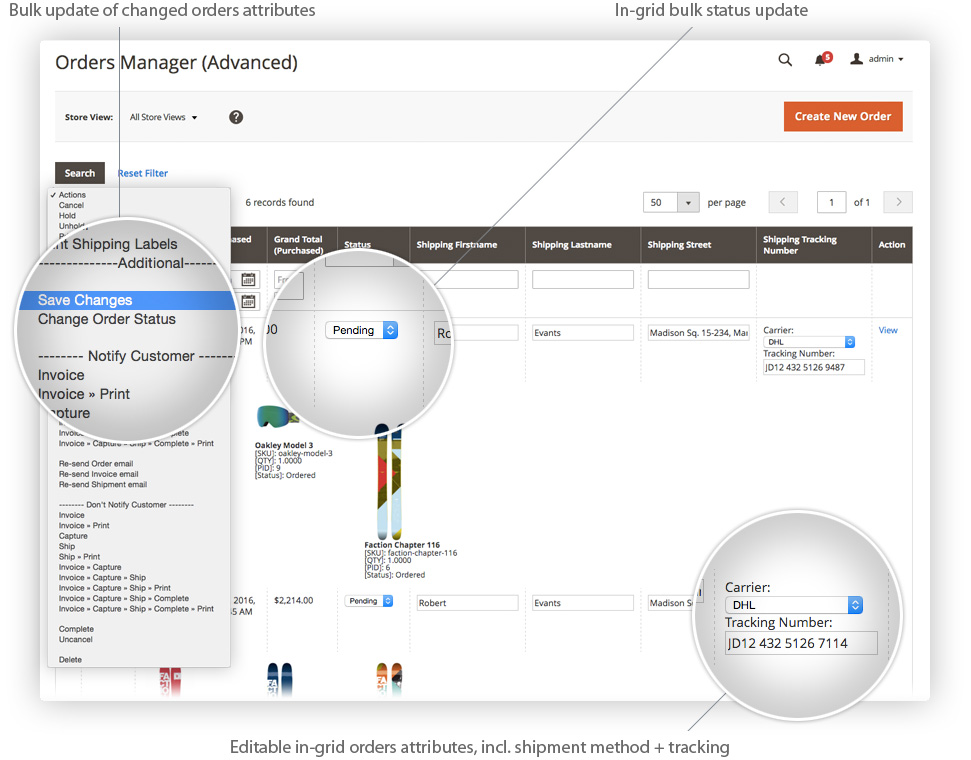The image size is (971, 760).
Task: Click the Reset Filter link
Action: pos(143,173)
